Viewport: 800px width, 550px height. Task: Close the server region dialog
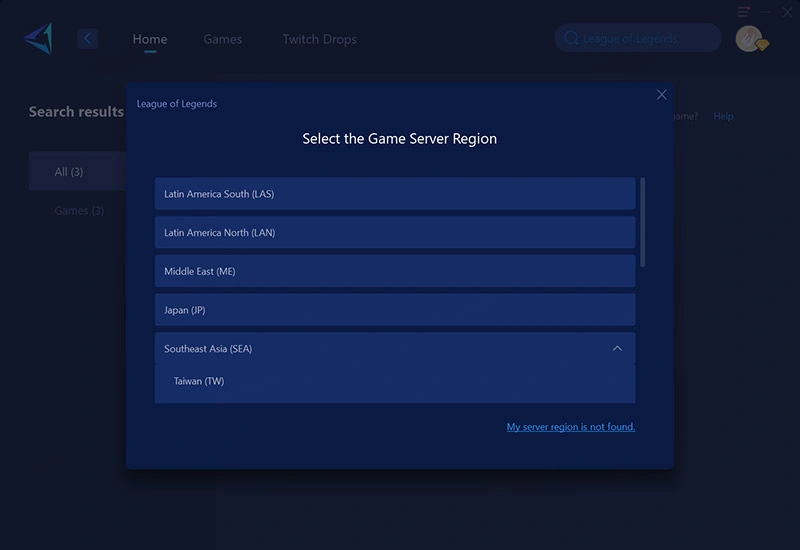[662, 94]
